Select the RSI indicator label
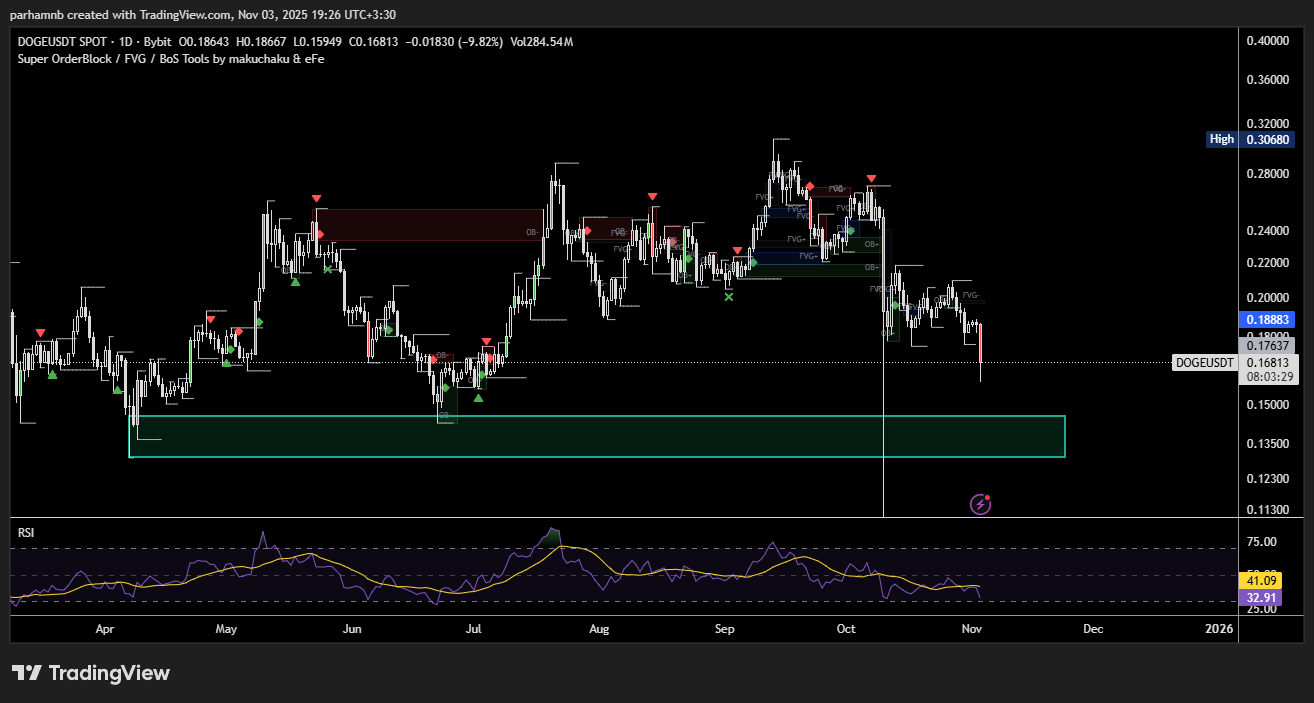This screenshot has height=703, width=1314. 26,533
